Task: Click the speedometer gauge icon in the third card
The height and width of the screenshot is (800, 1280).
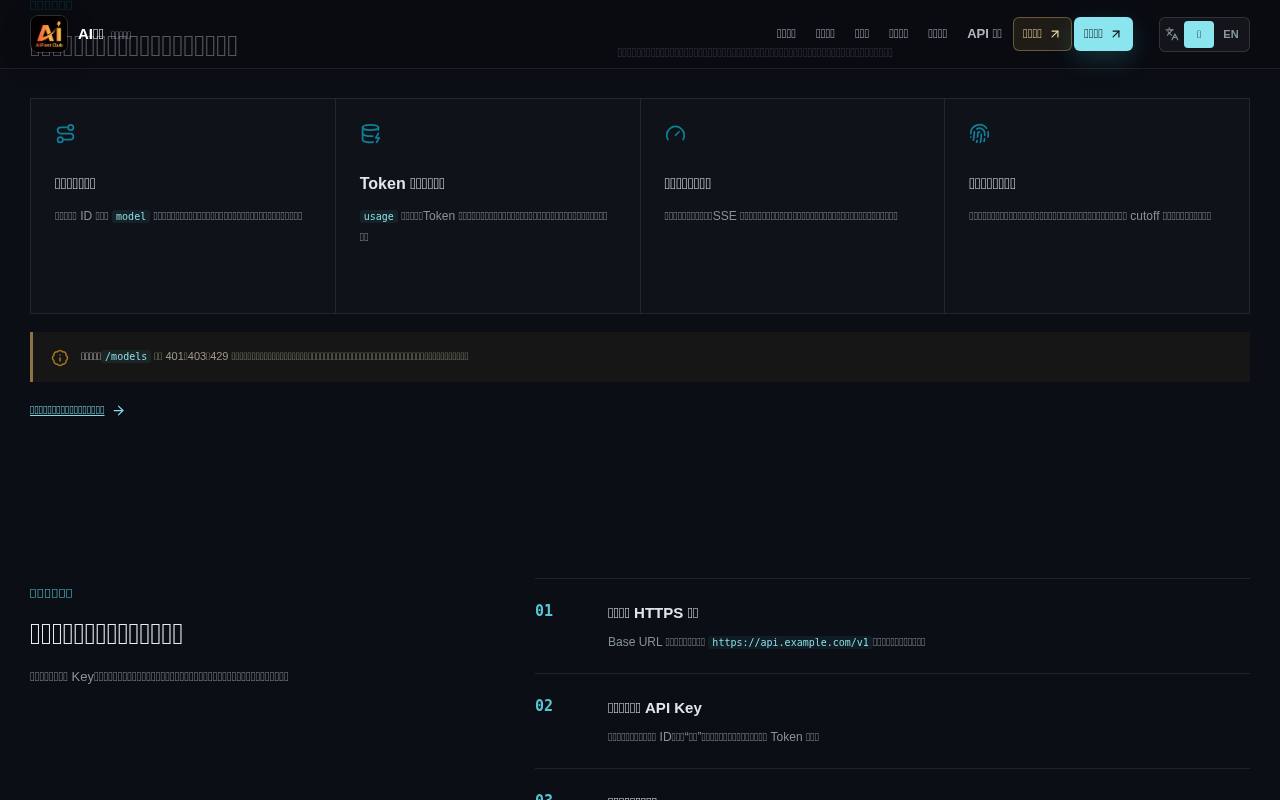Action: pyautogui.click(x=675, y=134)
